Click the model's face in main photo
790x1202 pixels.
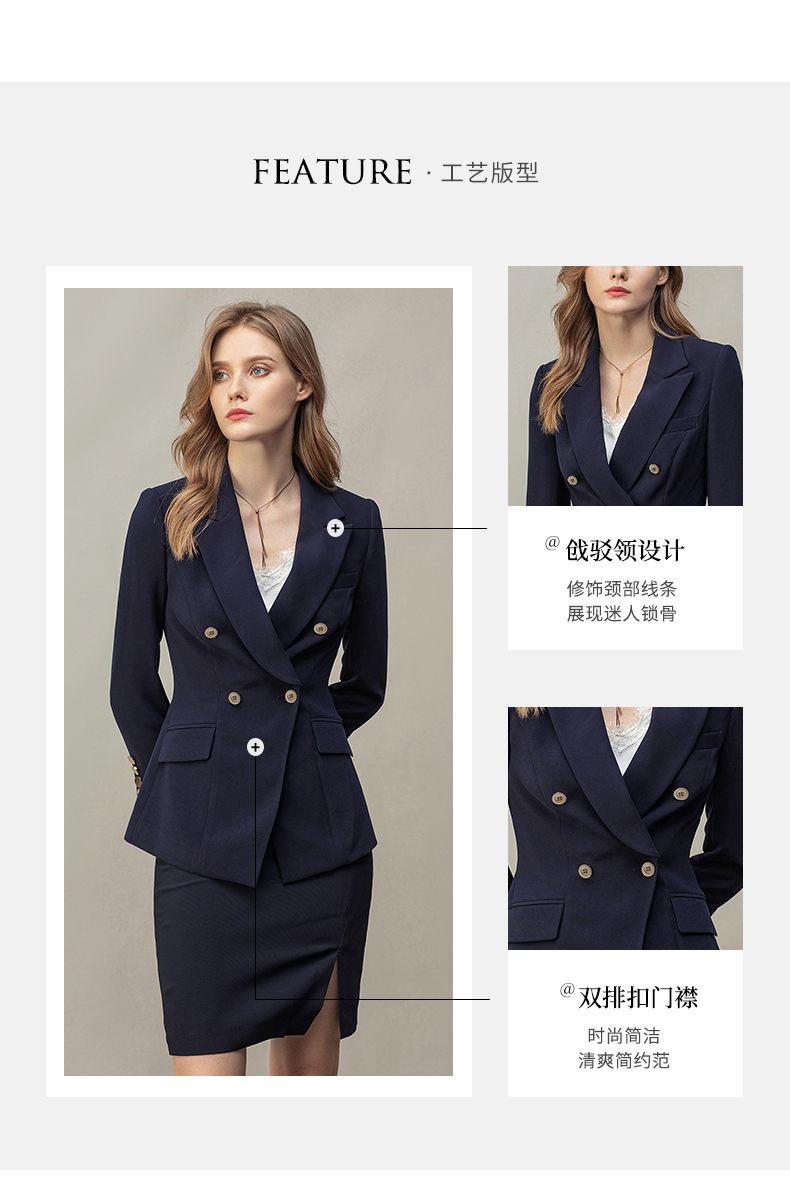(248, 385)
